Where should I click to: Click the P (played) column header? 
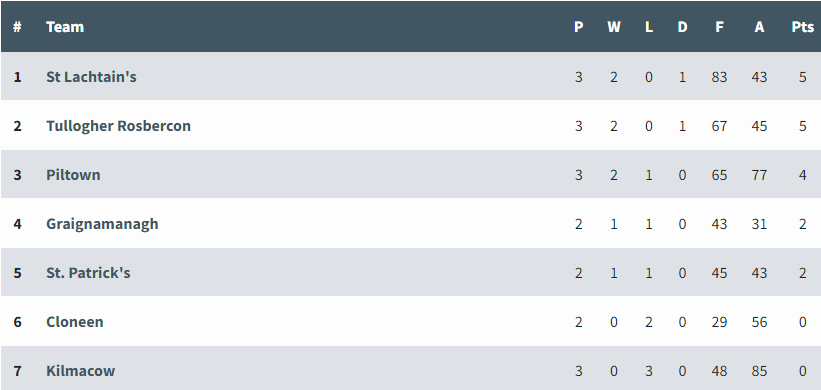(x=579, y=27)
